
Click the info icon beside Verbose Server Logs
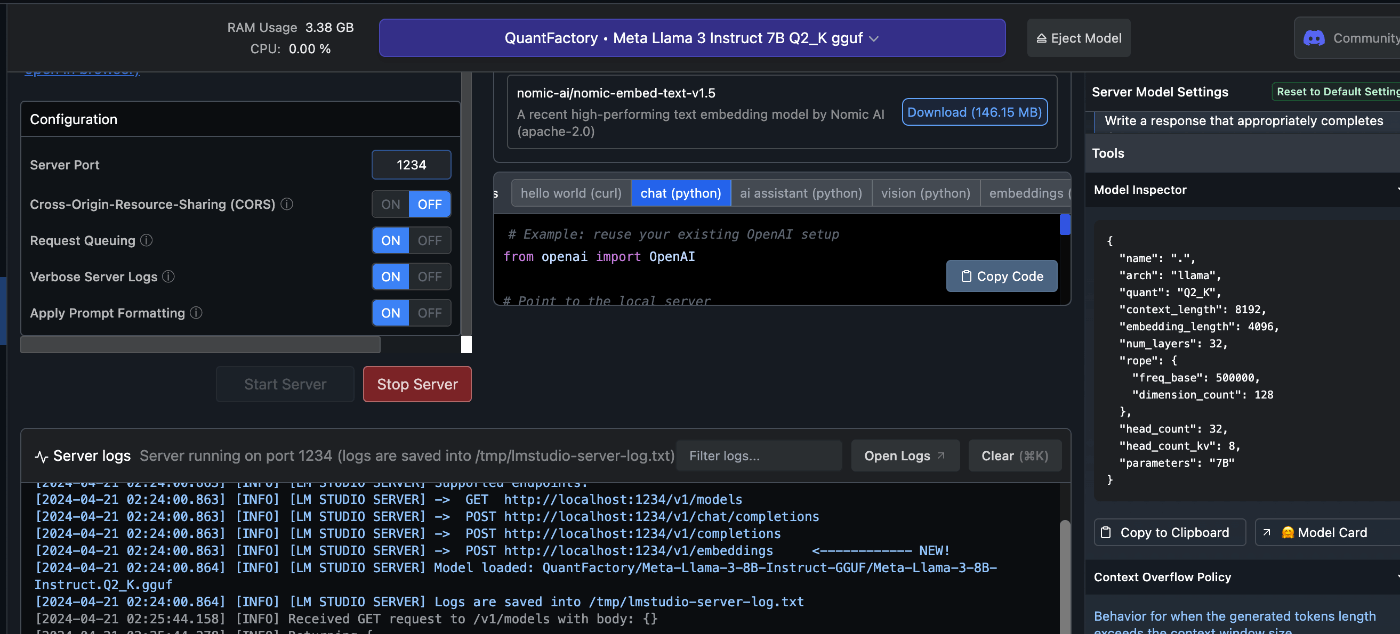pos(168,277)
